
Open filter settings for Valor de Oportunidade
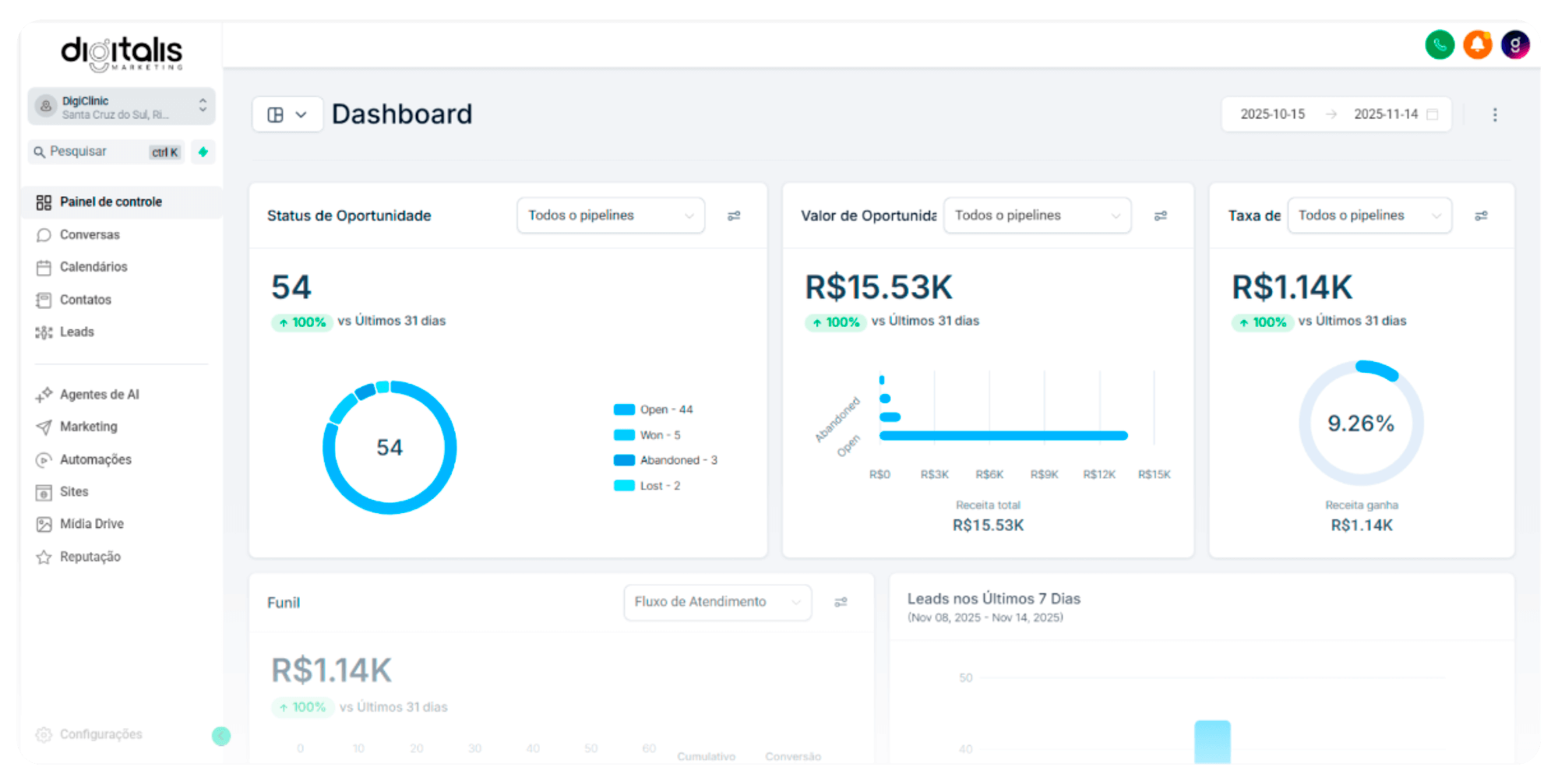pyautogui.click(x=1160, y=216)
